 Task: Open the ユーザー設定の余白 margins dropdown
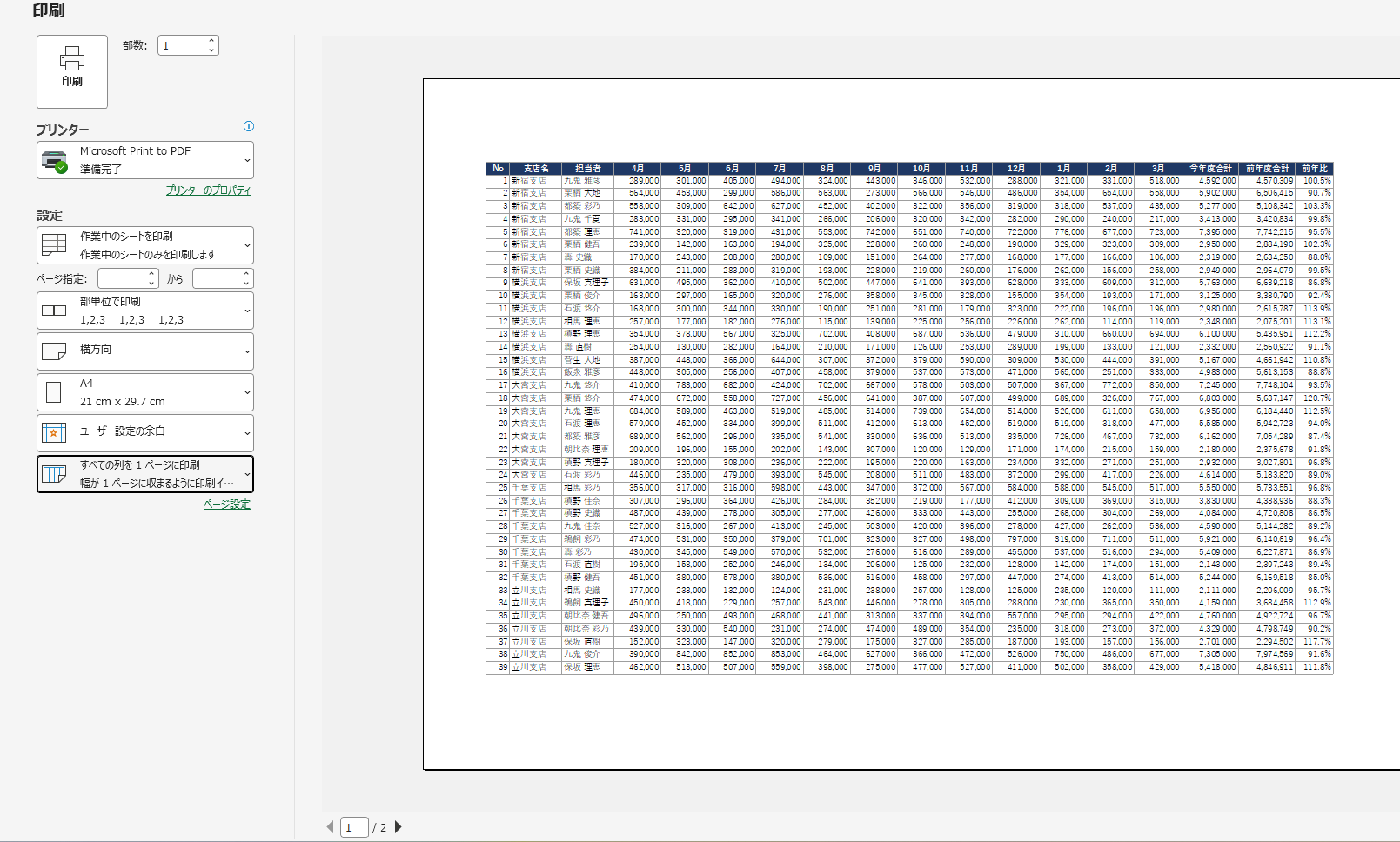[x=145, y=433]
